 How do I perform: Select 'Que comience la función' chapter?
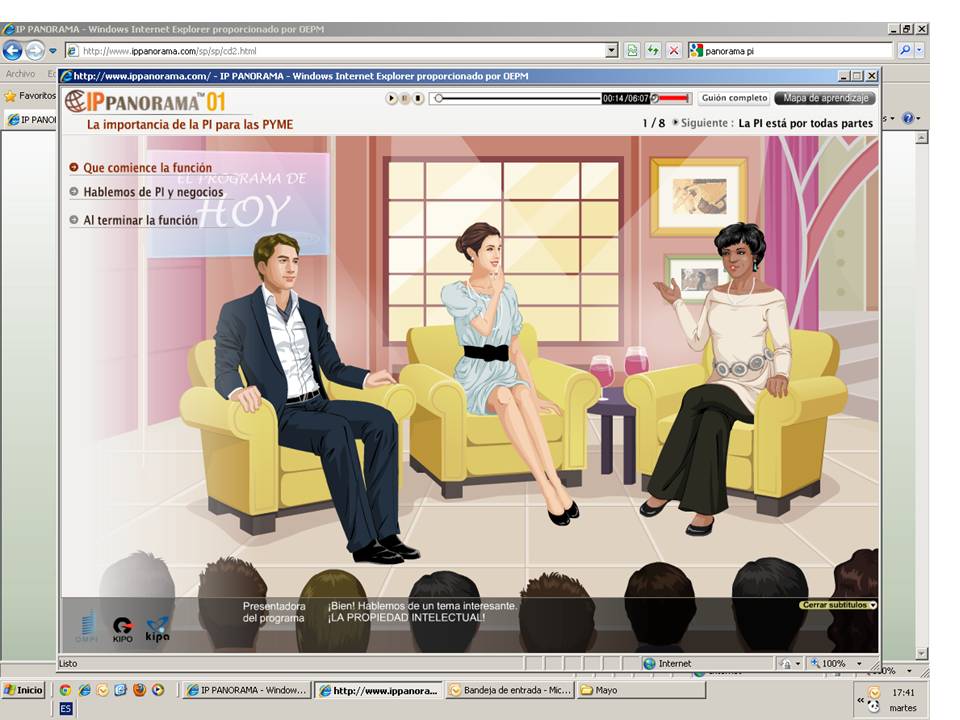(147, 168)
